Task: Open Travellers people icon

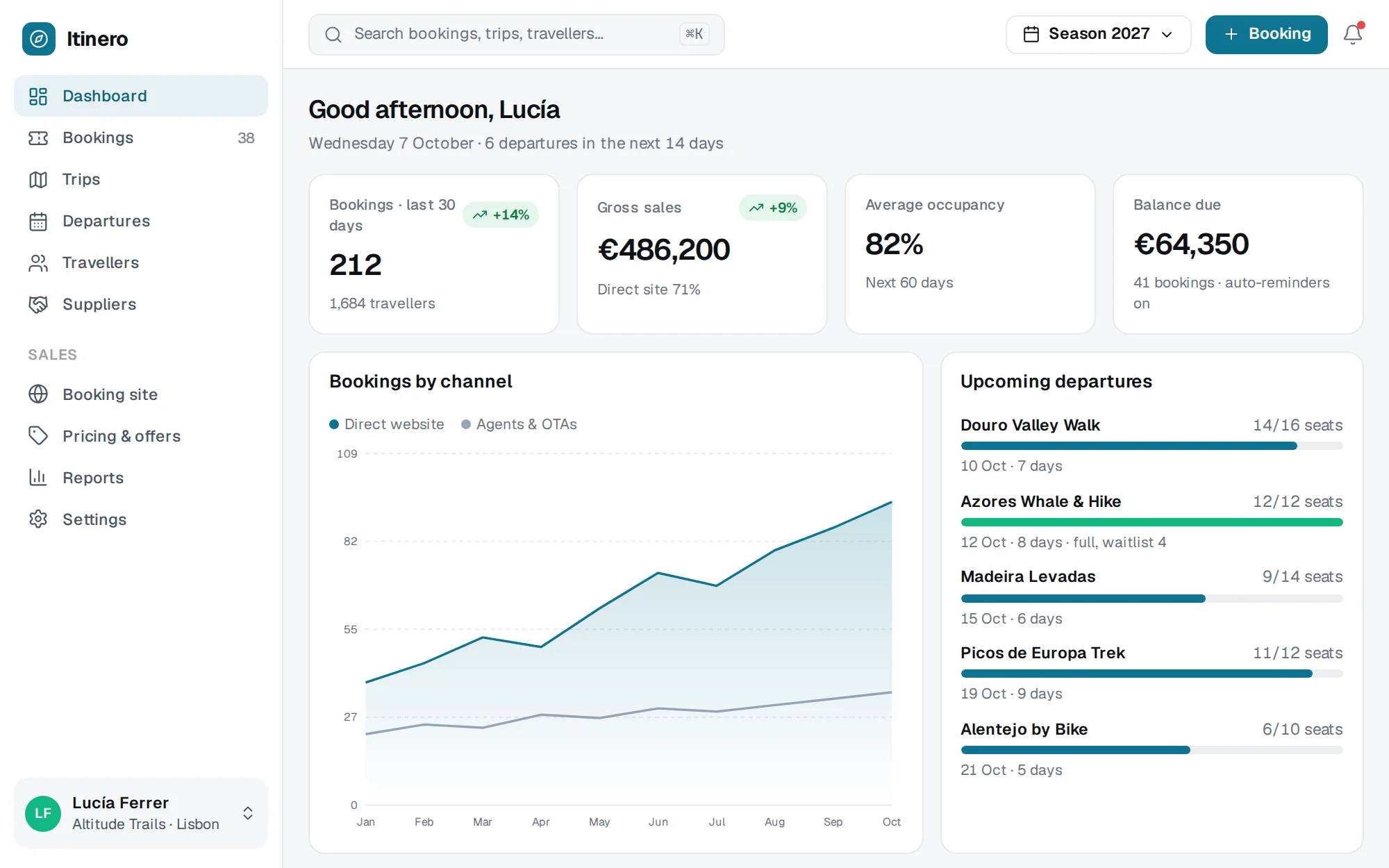Action: tap(38, 262)
